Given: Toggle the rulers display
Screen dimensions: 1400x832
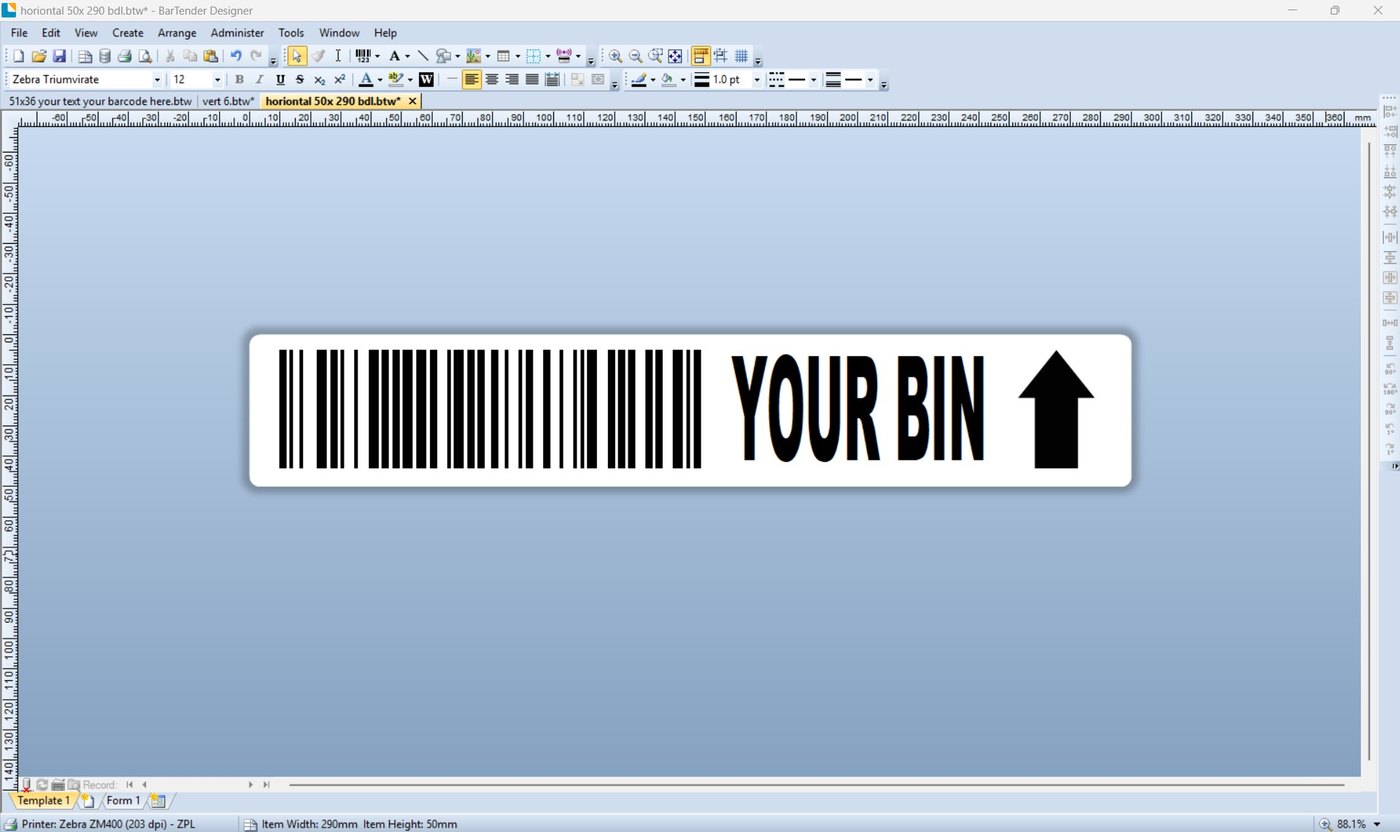Looking at the screenshot, I should (x=701, y=56).
